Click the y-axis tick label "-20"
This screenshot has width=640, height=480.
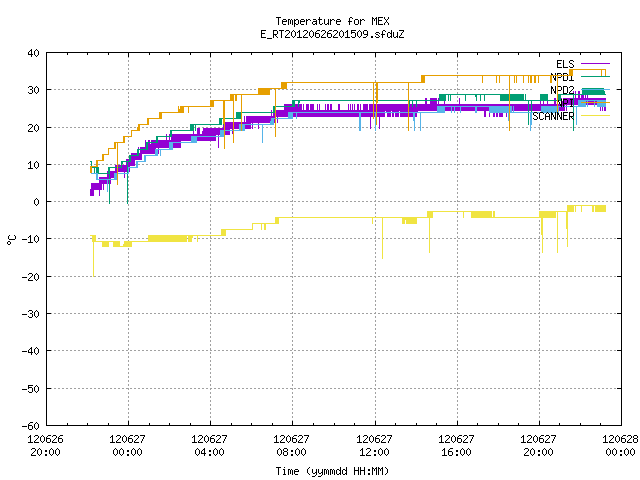[x=31, y=277]
